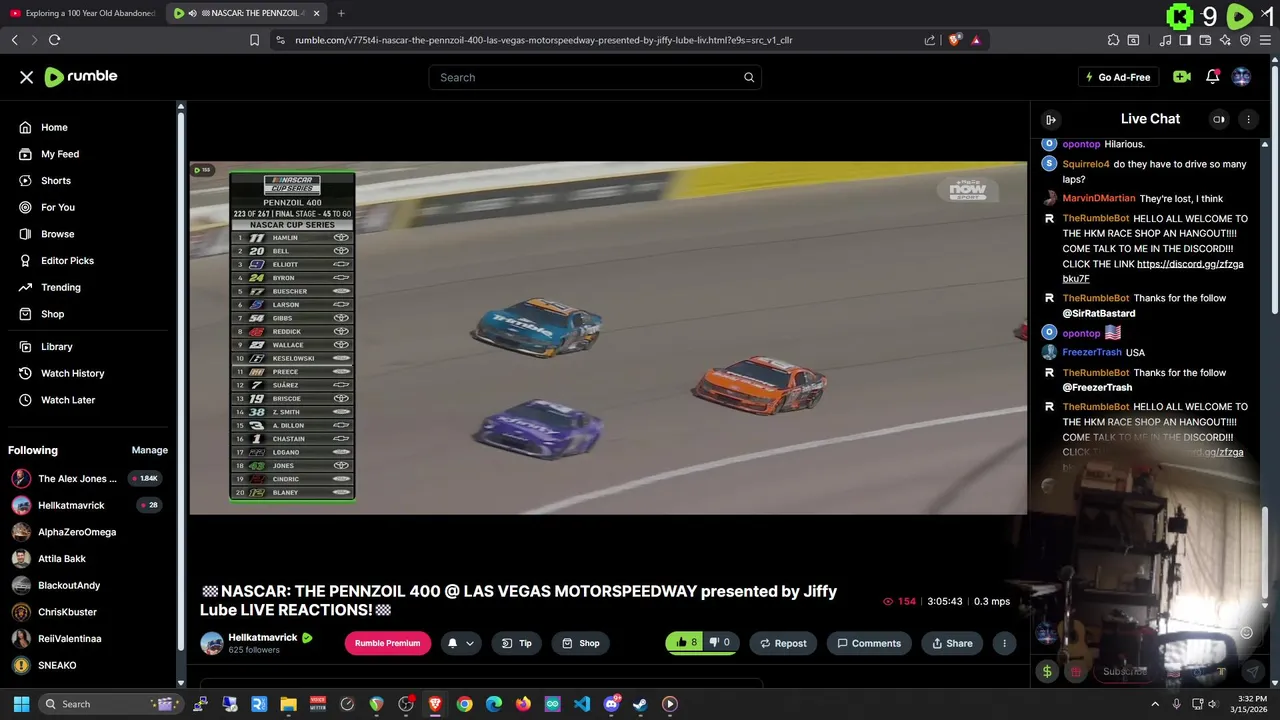Image resolution: width=1280 pixels, height=720 pixels.
Task: Click the Brave Shields lion icon
Action: 954,40
